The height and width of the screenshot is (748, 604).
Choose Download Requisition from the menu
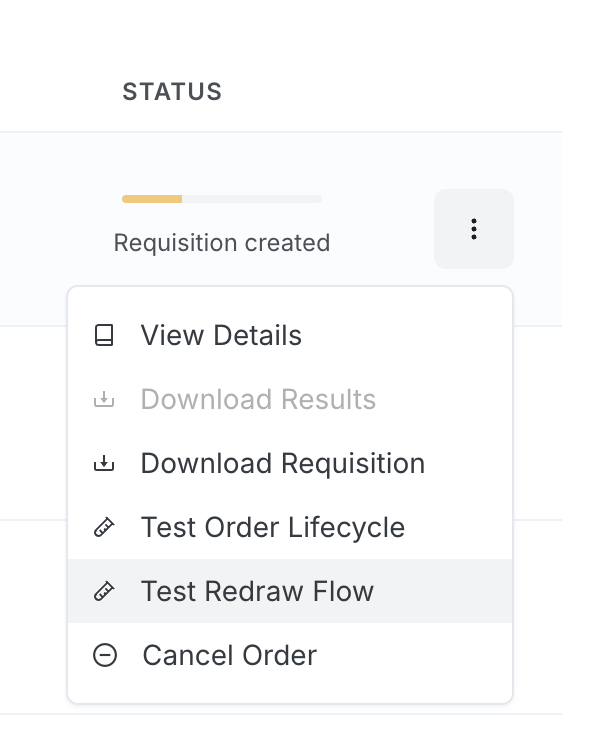click(283, 464)
